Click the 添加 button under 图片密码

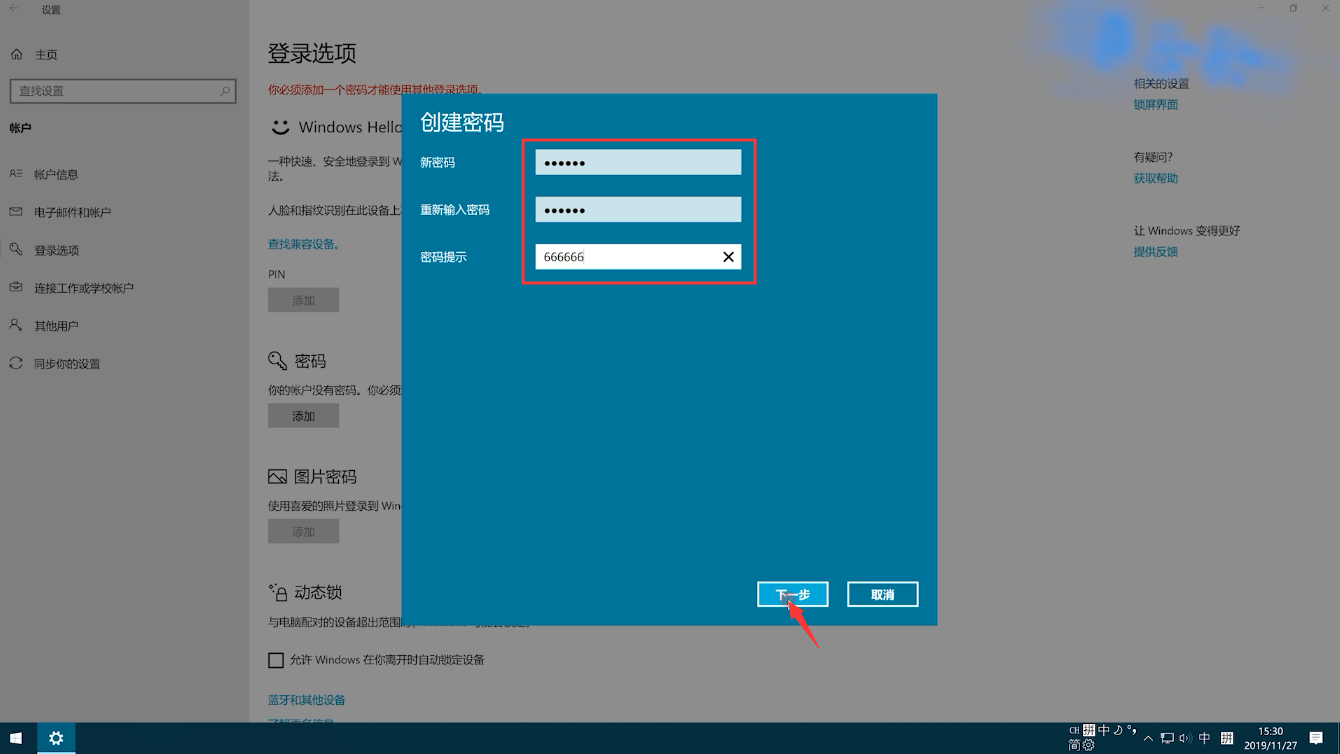(x=303, y=532)
